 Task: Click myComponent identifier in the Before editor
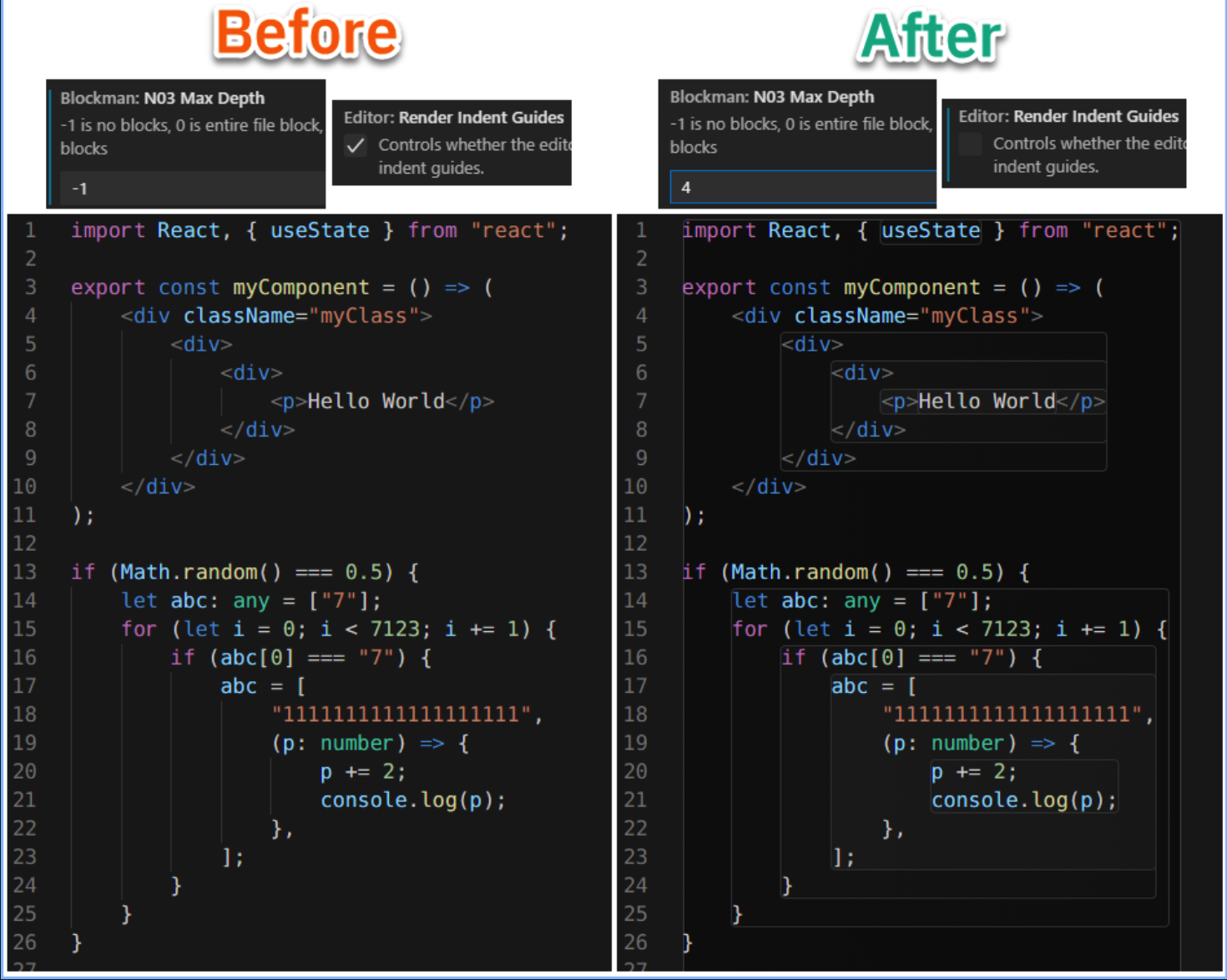tap(300, 287)
